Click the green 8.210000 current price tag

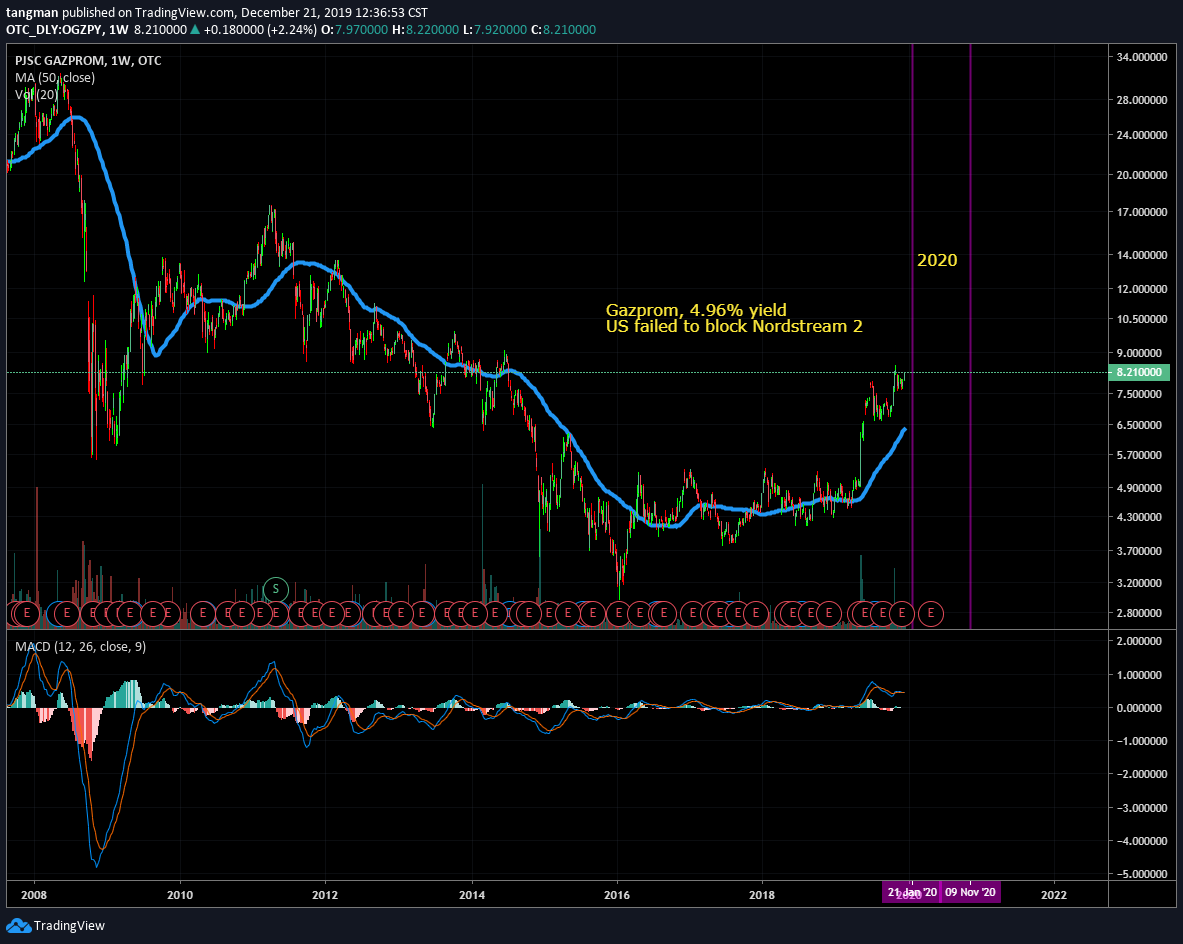coord(1138,372)
